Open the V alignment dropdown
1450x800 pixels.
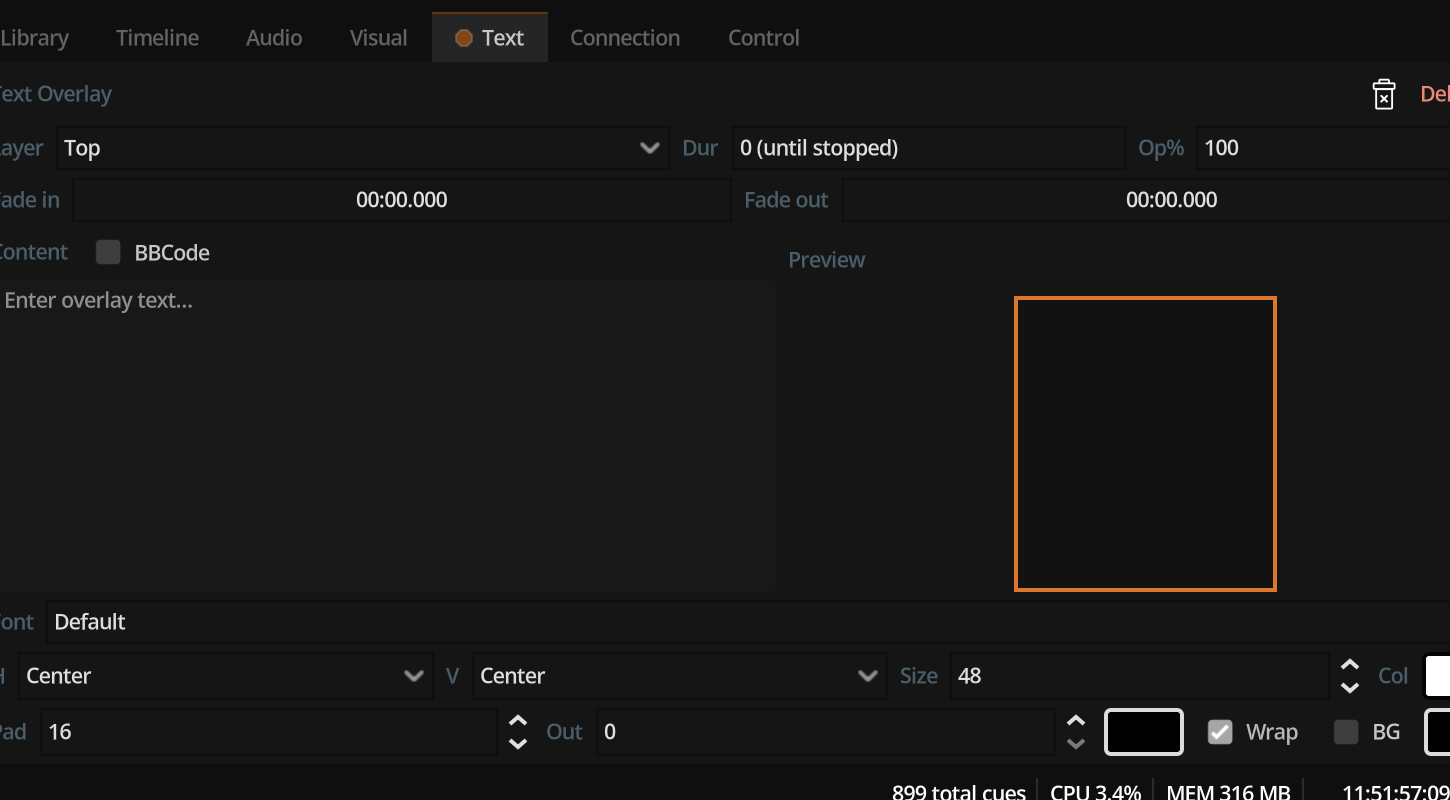[679, 676]
